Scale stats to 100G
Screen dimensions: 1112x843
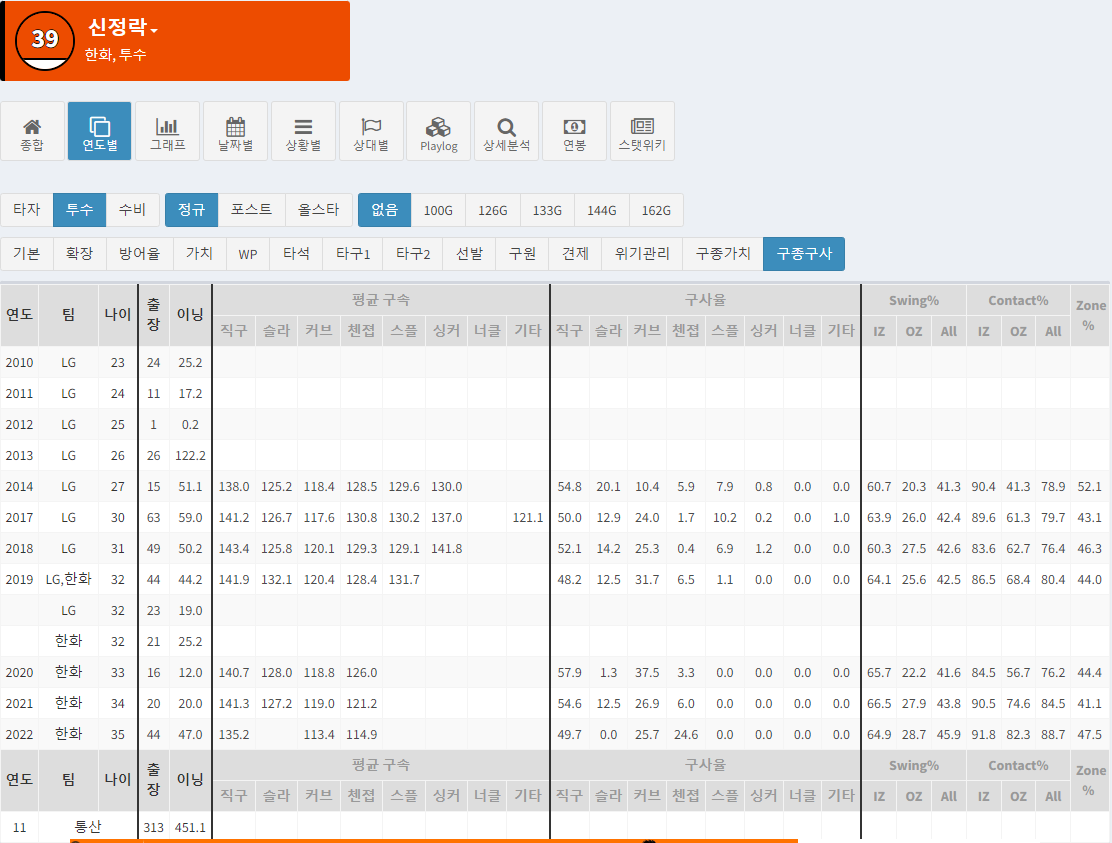[438, 210]
